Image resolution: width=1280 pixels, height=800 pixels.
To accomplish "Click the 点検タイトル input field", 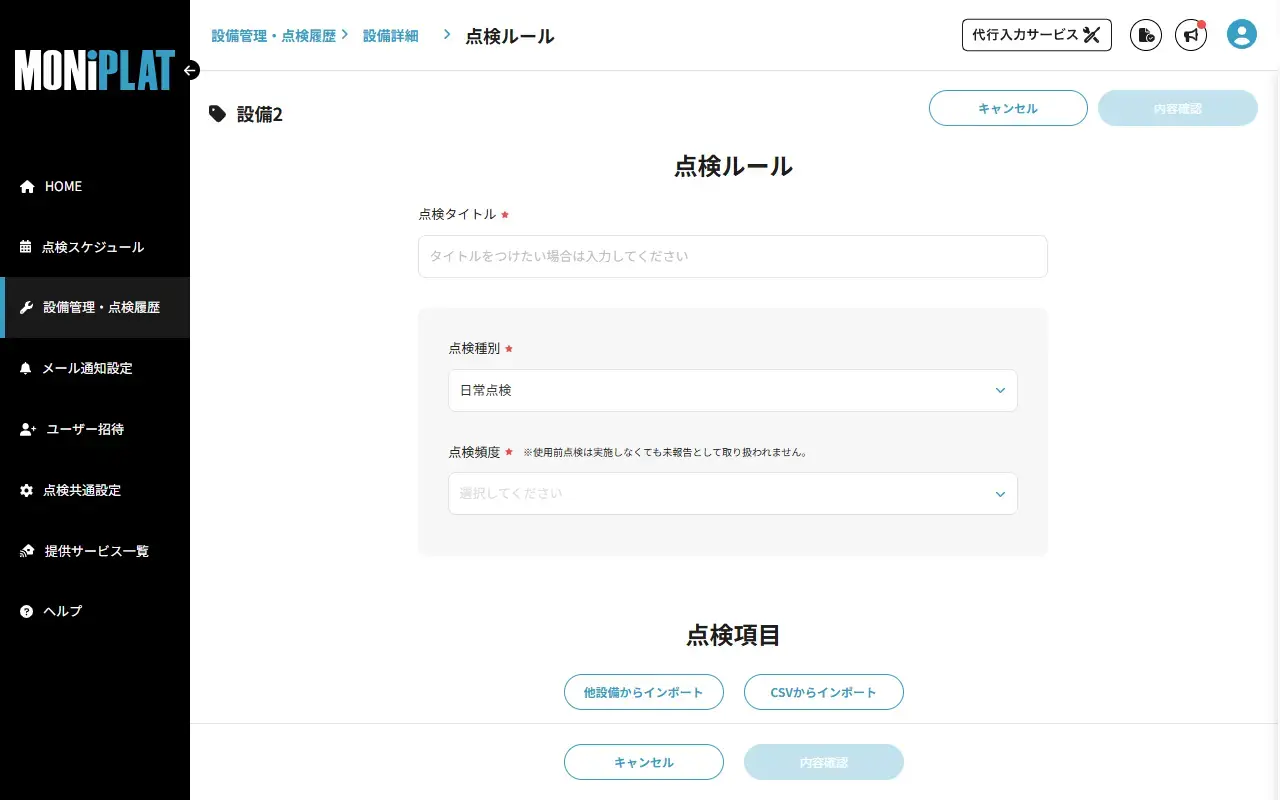I will coord(733,256).
